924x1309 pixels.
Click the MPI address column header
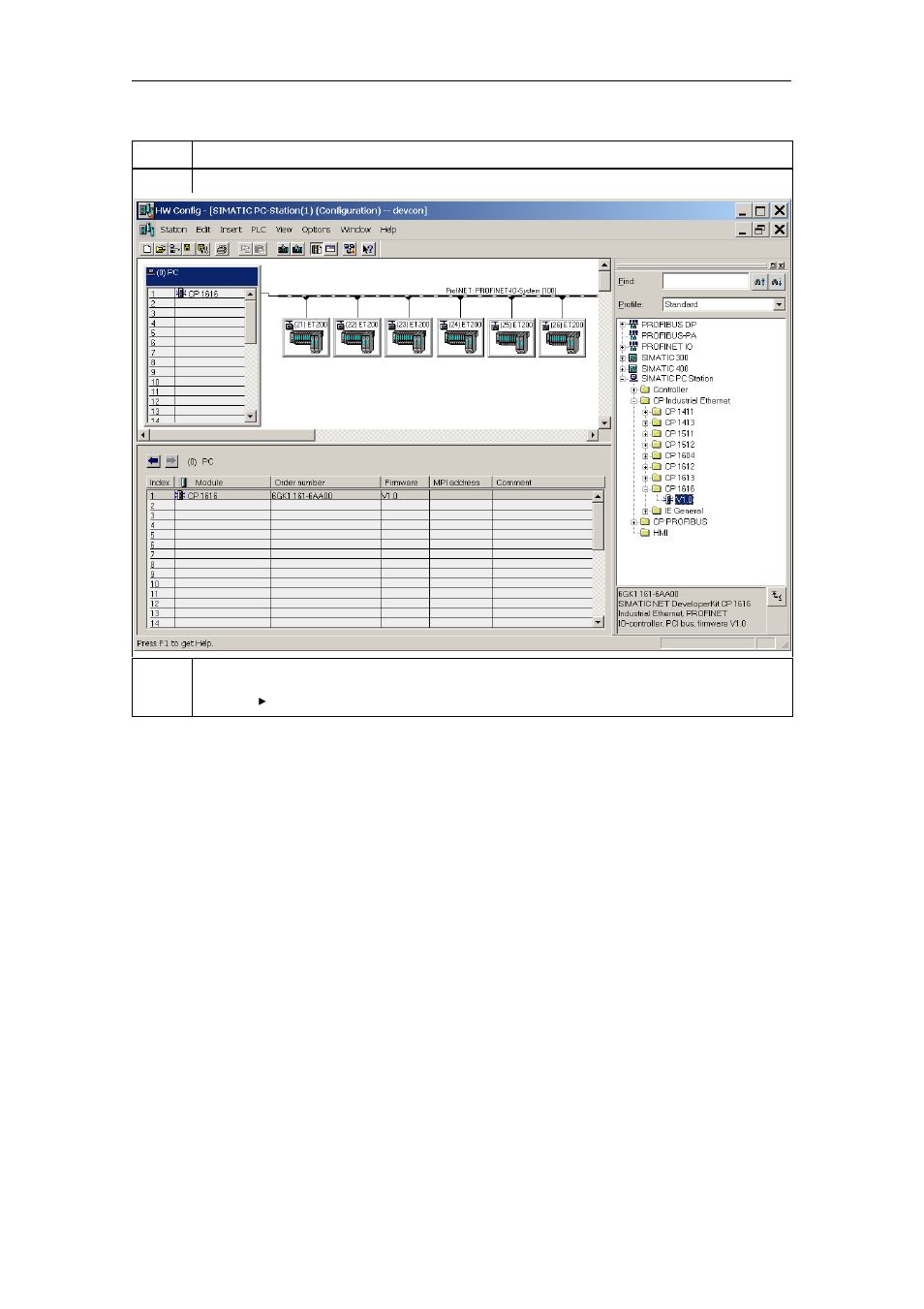click(461, 483)
